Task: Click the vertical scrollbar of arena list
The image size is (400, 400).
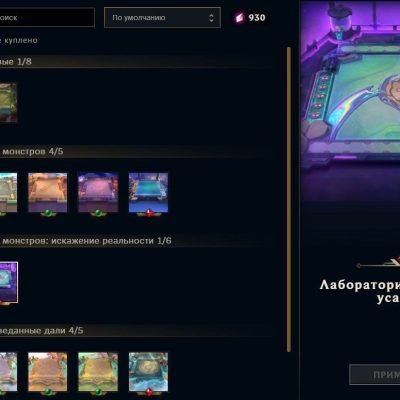Action: point(289,199)
